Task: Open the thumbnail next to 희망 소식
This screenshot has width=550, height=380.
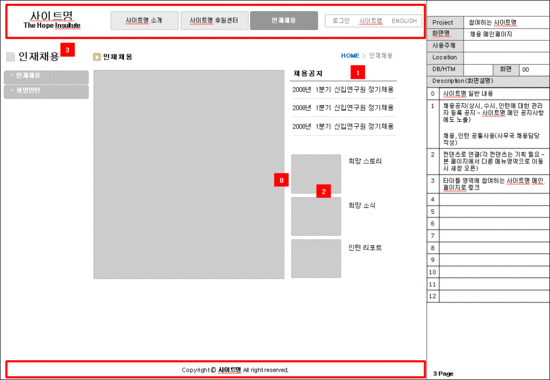Action: (316, 216)
